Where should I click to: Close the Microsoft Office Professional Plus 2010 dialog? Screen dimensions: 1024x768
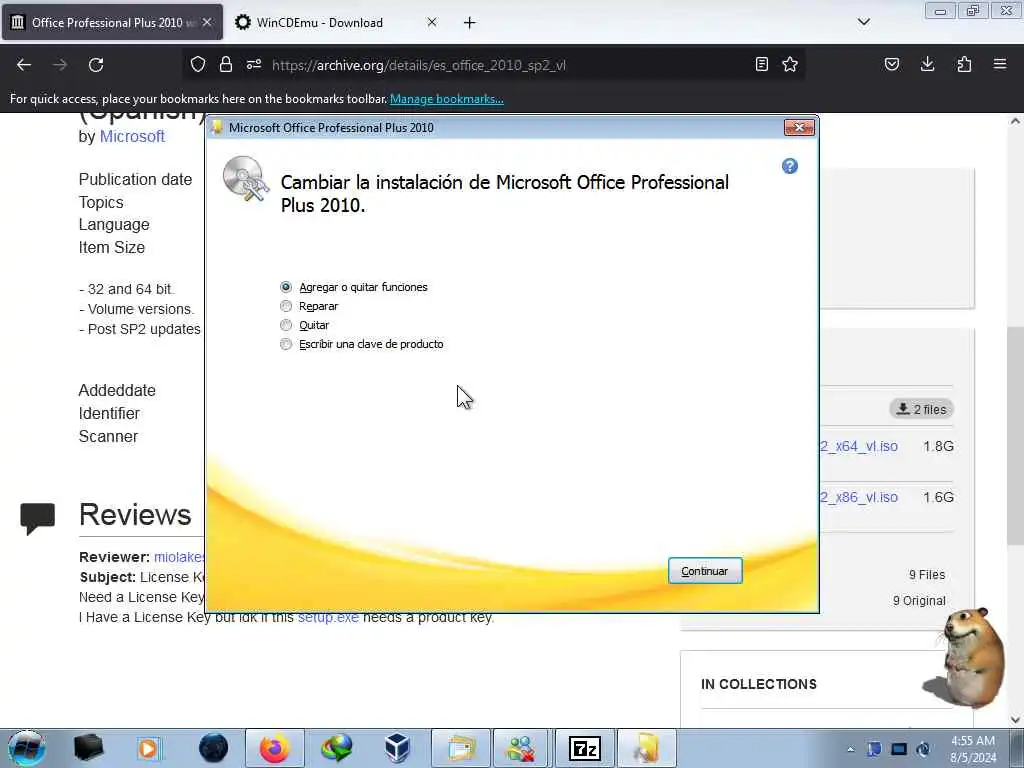799,127
